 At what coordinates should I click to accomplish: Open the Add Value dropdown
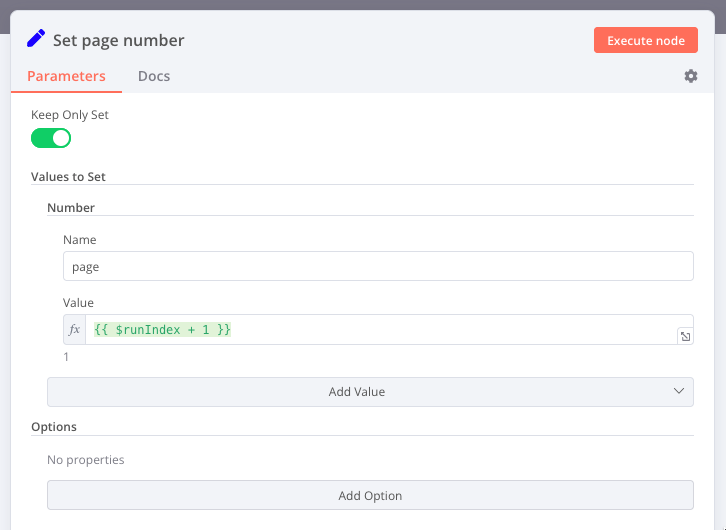(x=370, y=392)
